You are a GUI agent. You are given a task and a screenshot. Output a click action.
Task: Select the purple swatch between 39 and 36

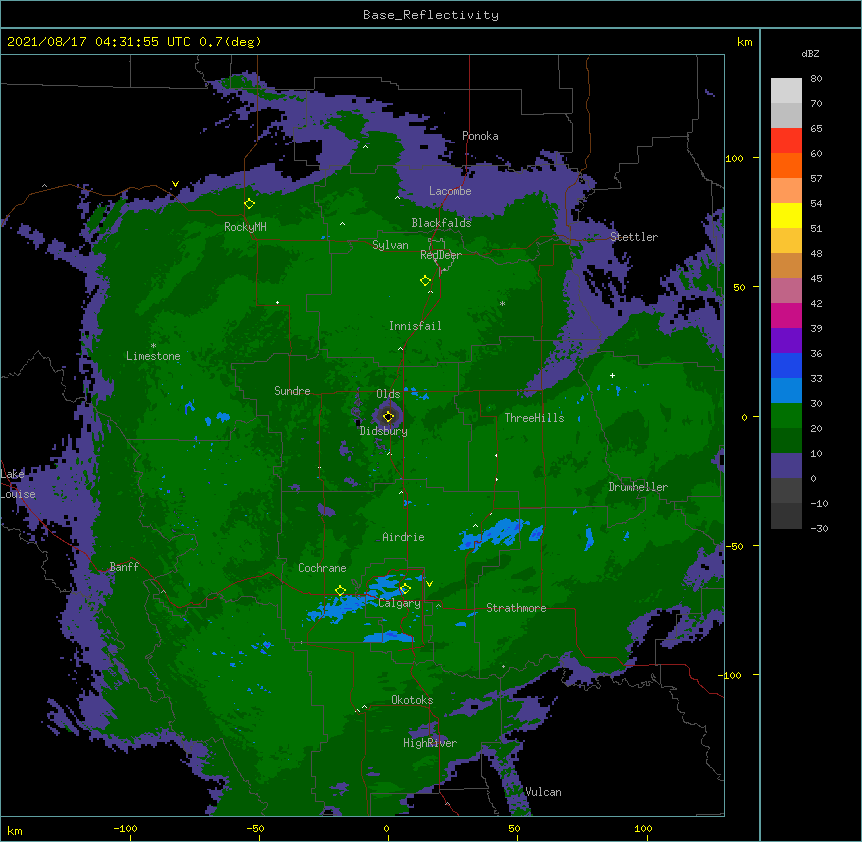pos(786,340)
